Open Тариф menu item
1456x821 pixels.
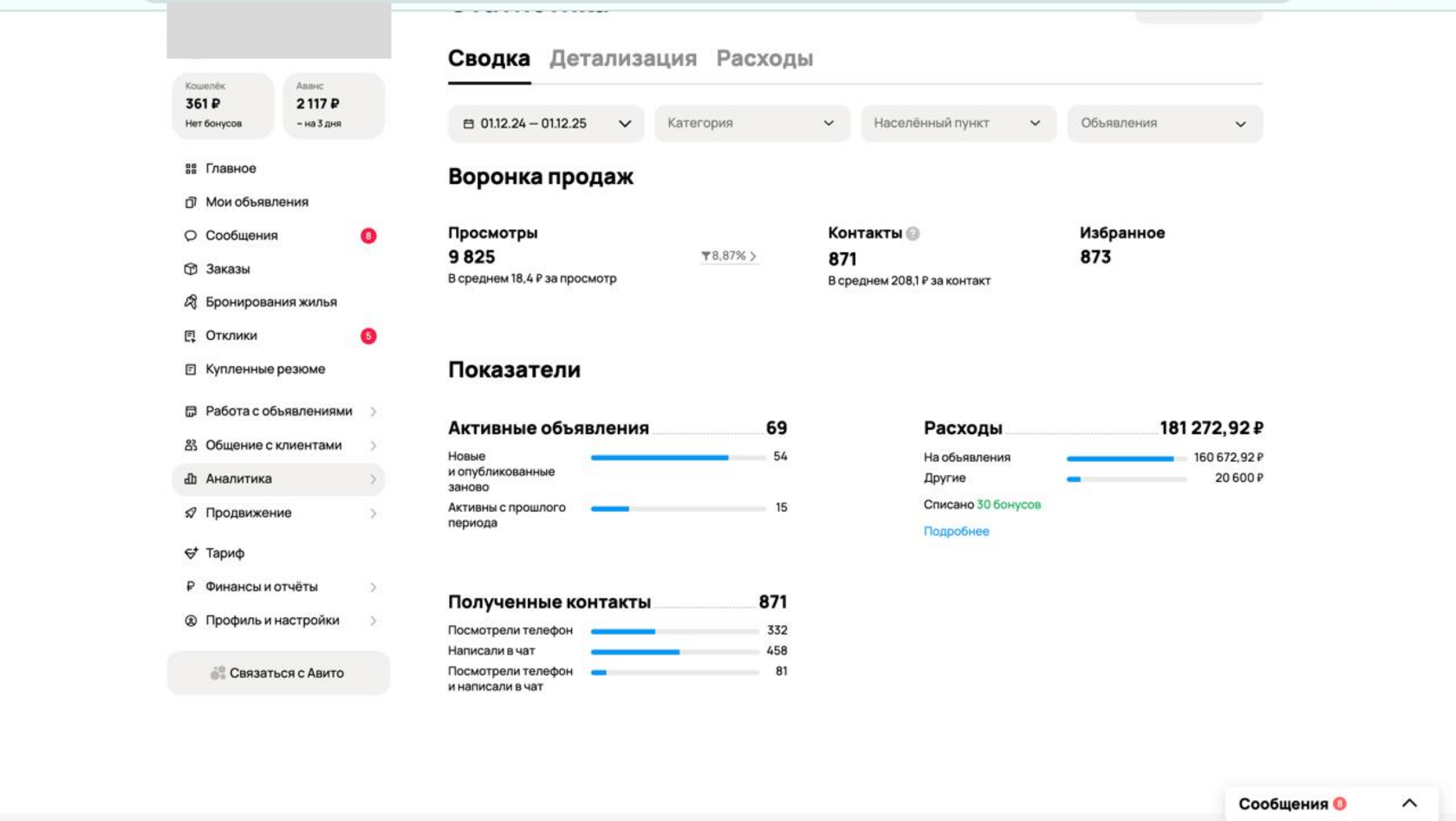pos(278,553)
